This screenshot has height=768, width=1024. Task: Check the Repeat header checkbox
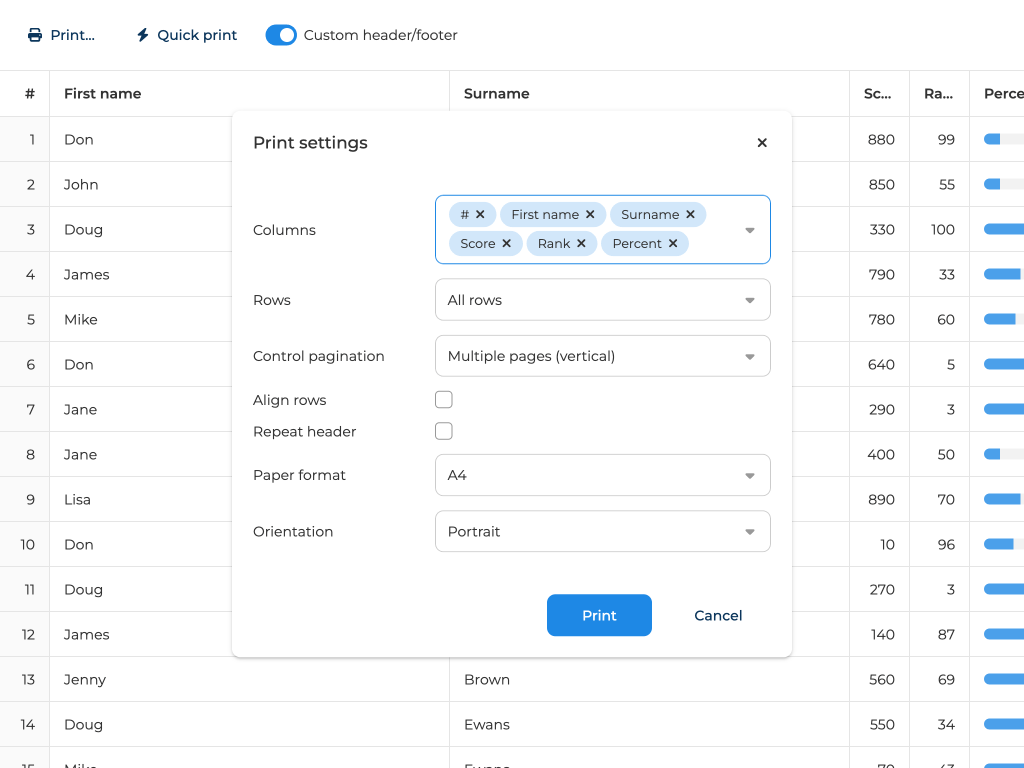click(444, 431)
